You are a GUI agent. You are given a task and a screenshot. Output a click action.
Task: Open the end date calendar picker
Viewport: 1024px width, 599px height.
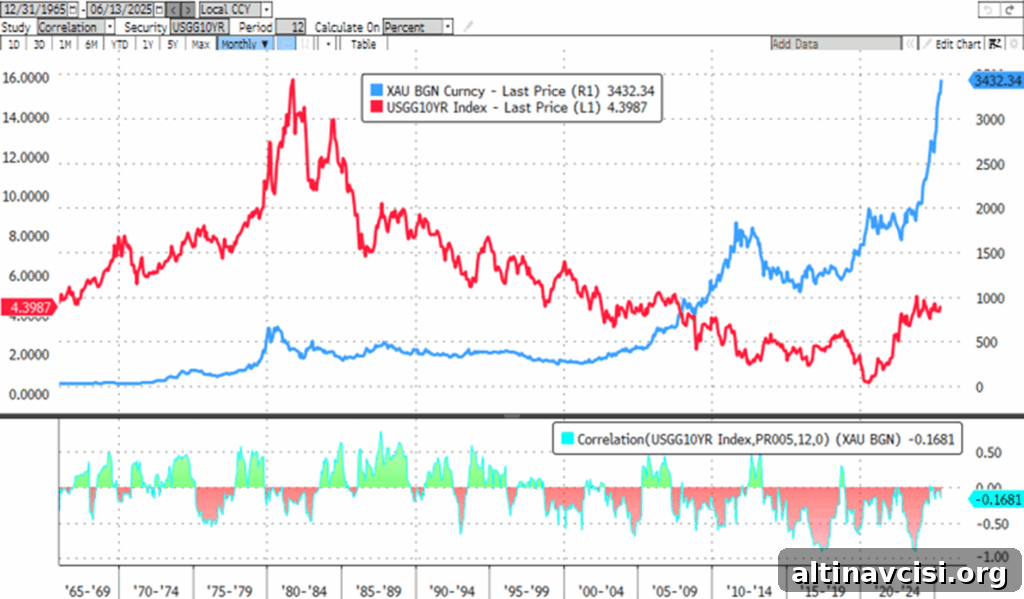pyautogui.click(x=159, y=10)
